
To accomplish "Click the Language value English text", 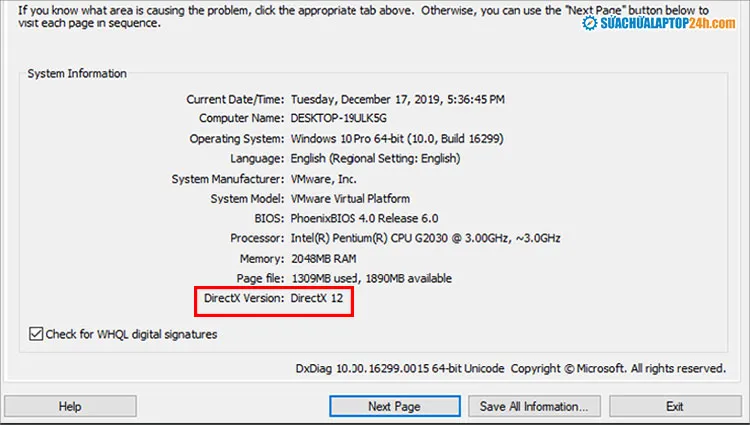I will [x=375, y=158].
